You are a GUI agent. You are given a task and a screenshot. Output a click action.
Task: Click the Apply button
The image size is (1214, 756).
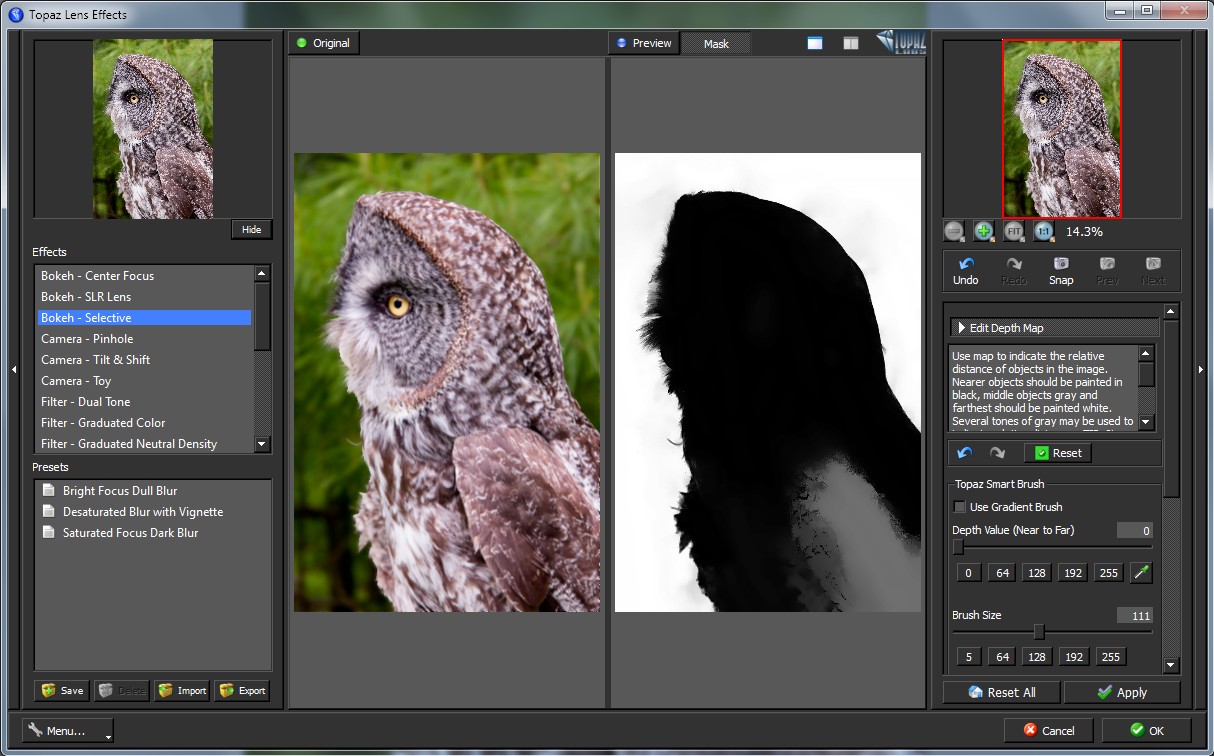pos(1122,692)
